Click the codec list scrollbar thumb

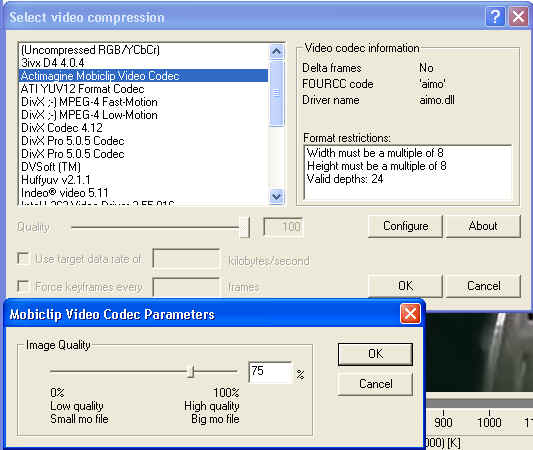pos(276,93)
